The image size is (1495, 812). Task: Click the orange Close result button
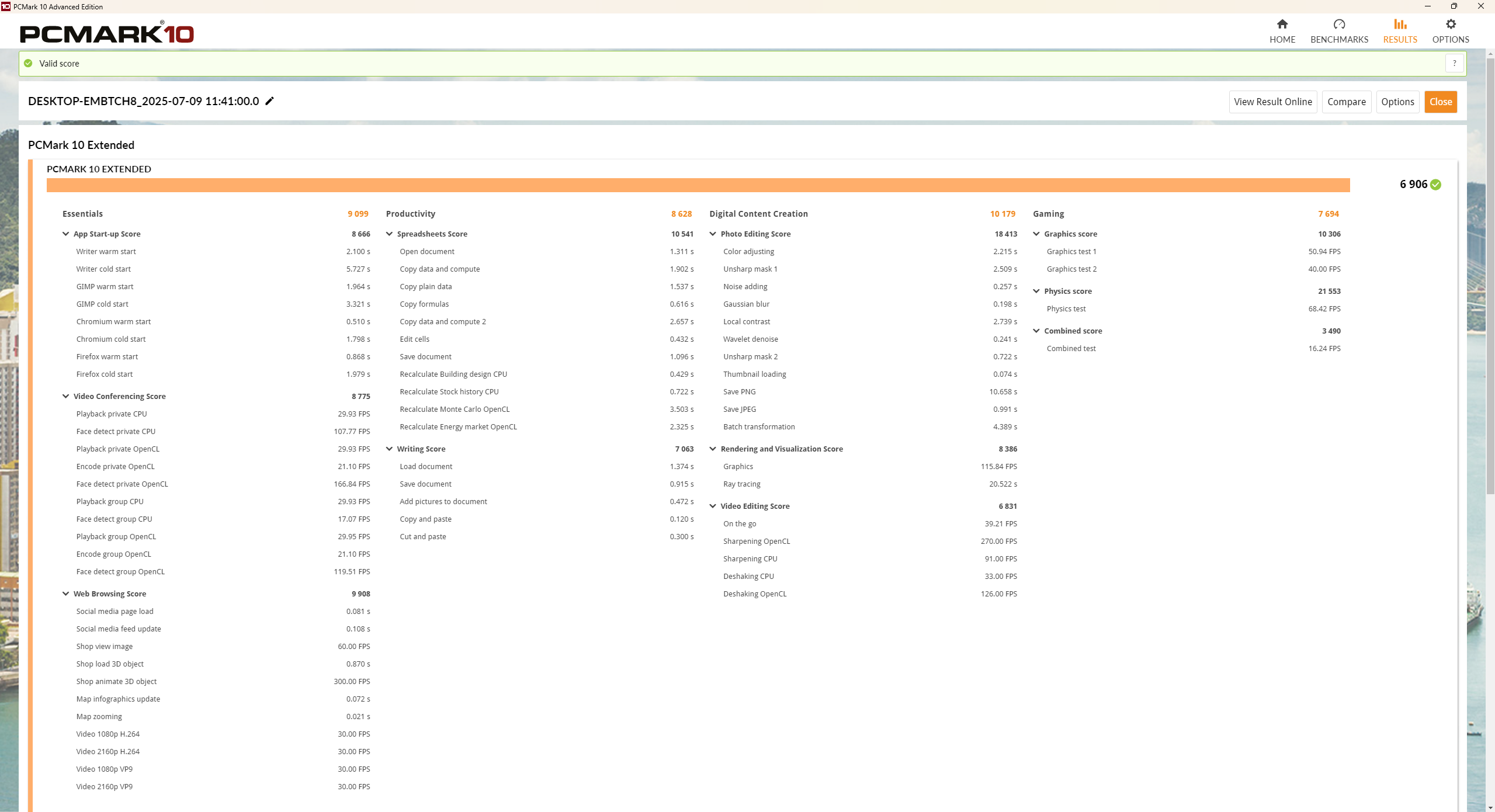[1441, 102]
